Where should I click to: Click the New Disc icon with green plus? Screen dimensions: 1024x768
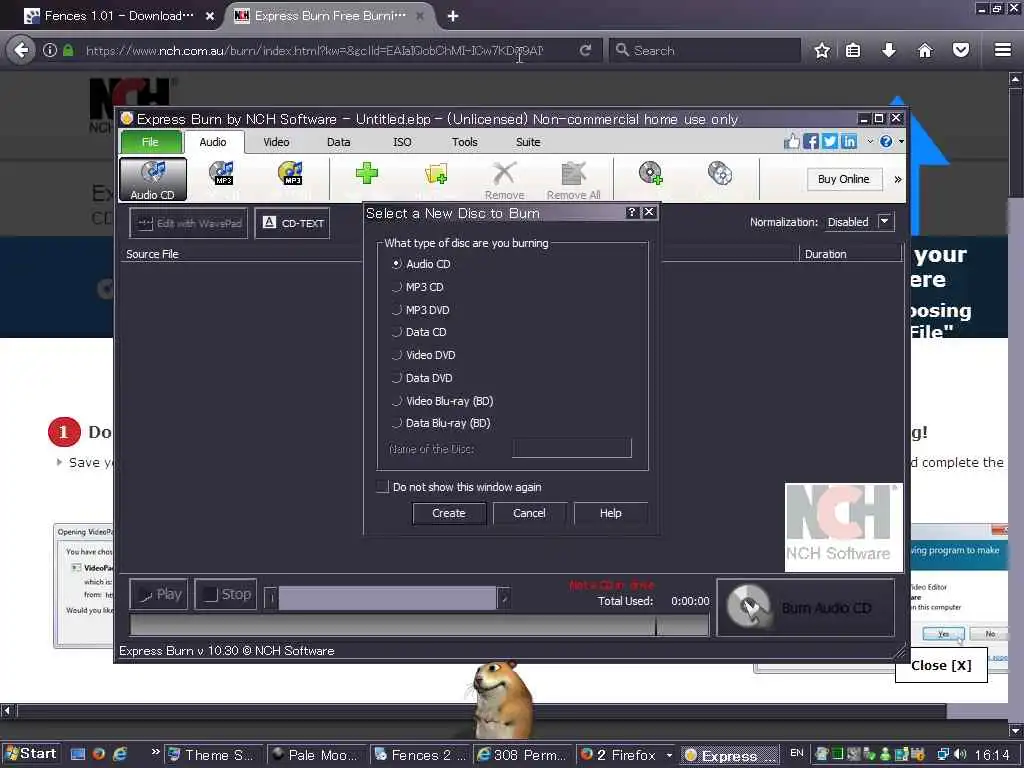tap(650, 173)
